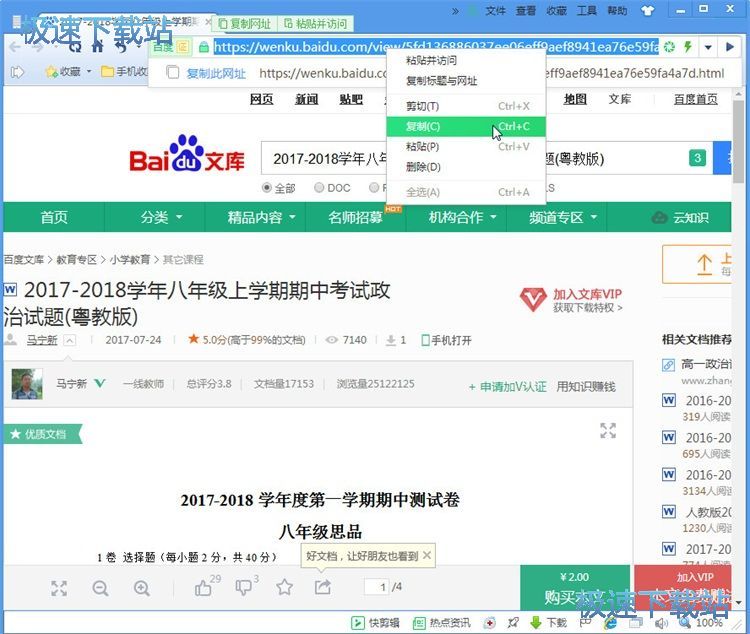Click the skin shirt icon in title bar

[647, 10]
